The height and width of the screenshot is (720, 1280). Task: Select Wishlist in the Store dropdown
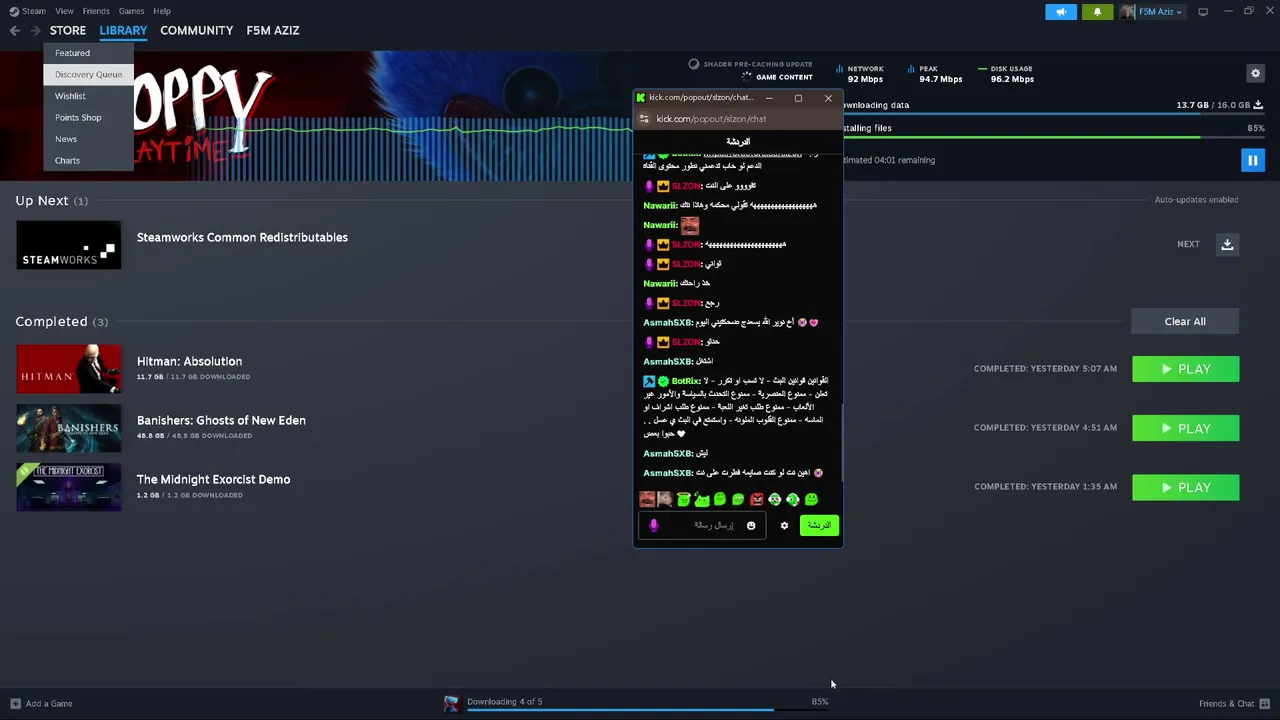(x=88, y=96)
